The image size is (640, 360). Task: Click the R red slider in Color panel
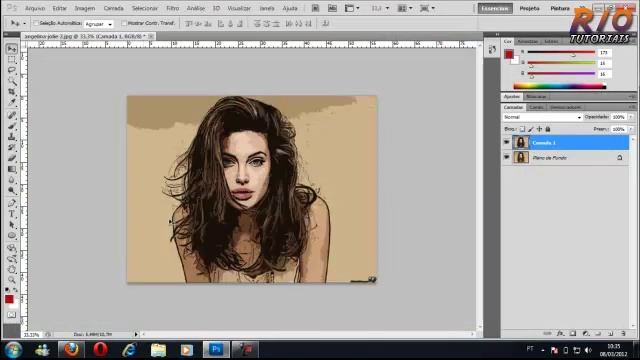click(561, 52)
